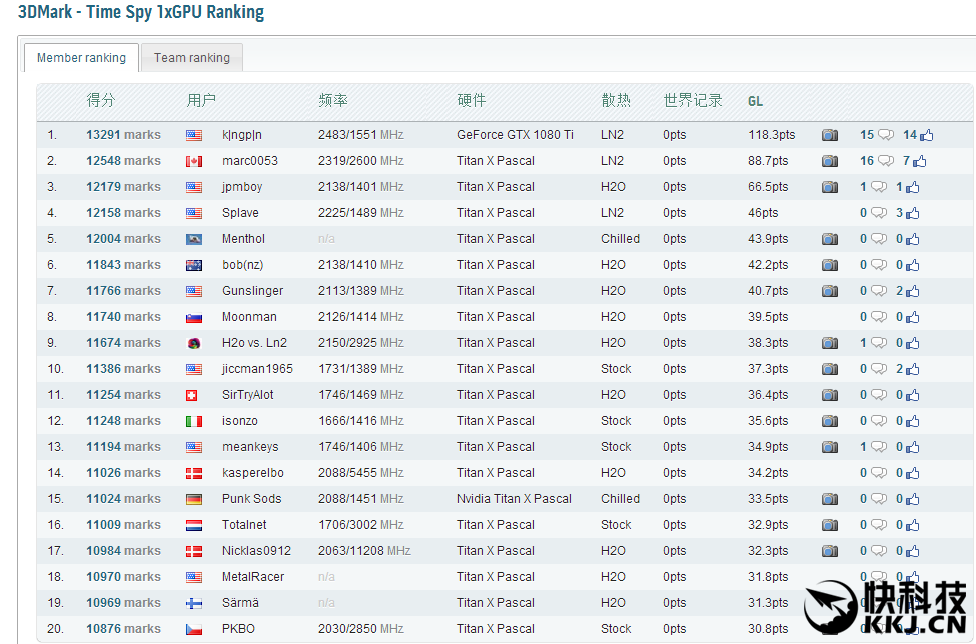Click comment bubble on jpmboy row
The height and width of the screenshot is (644, 976).
pos(878,187)
